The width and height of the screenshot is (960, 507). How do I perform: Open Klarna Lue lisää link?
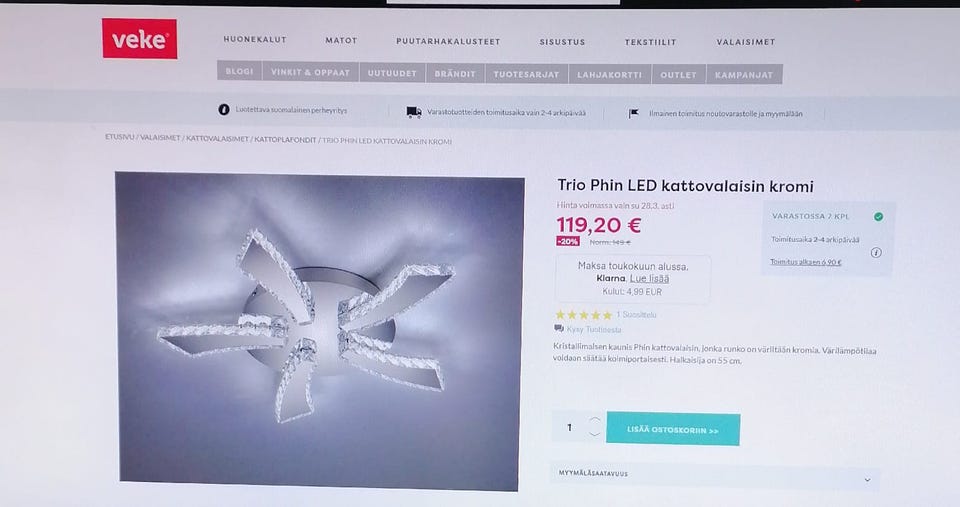click(650, 279)
